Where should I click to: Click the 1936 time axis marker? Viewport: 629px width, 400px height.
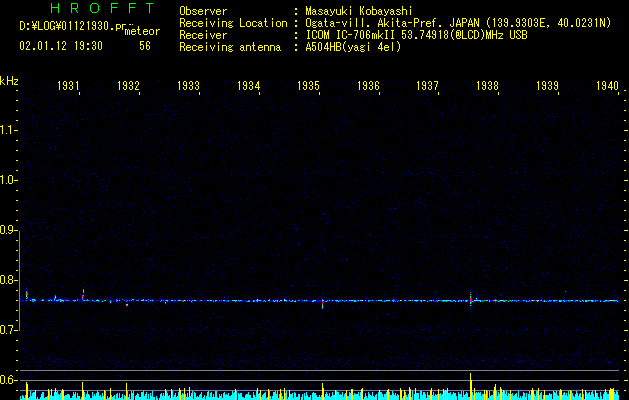click(368, 85)
